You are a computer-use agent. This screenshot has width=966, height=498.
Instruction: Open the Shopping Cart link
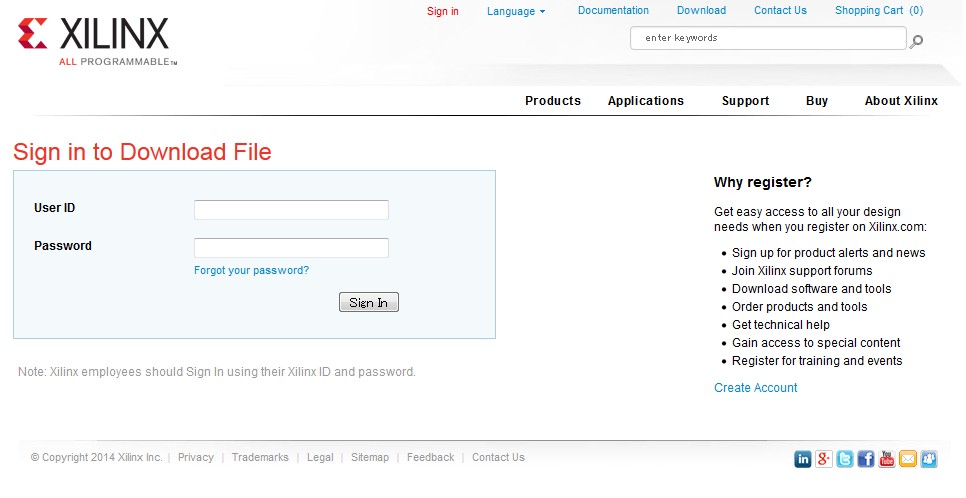tap(878, 11)
